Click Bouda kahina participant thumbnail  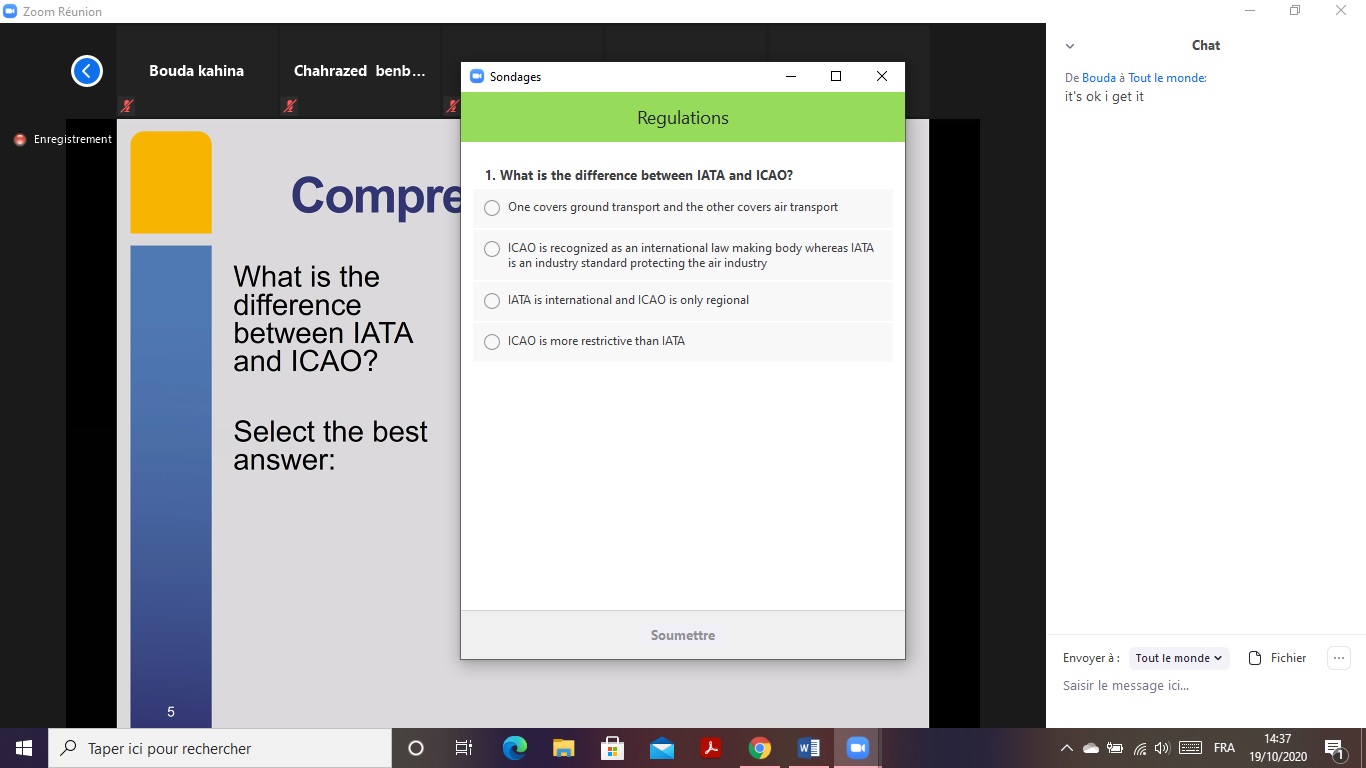[197, 72]
